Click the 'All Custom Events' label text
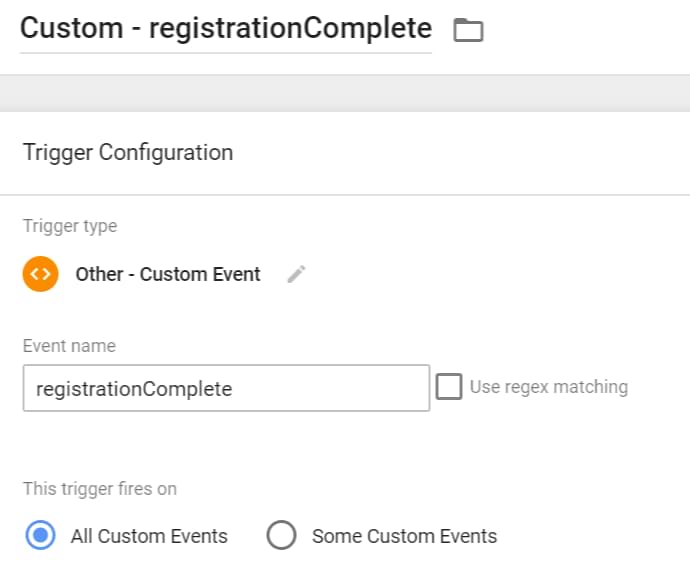 point(149,536)
